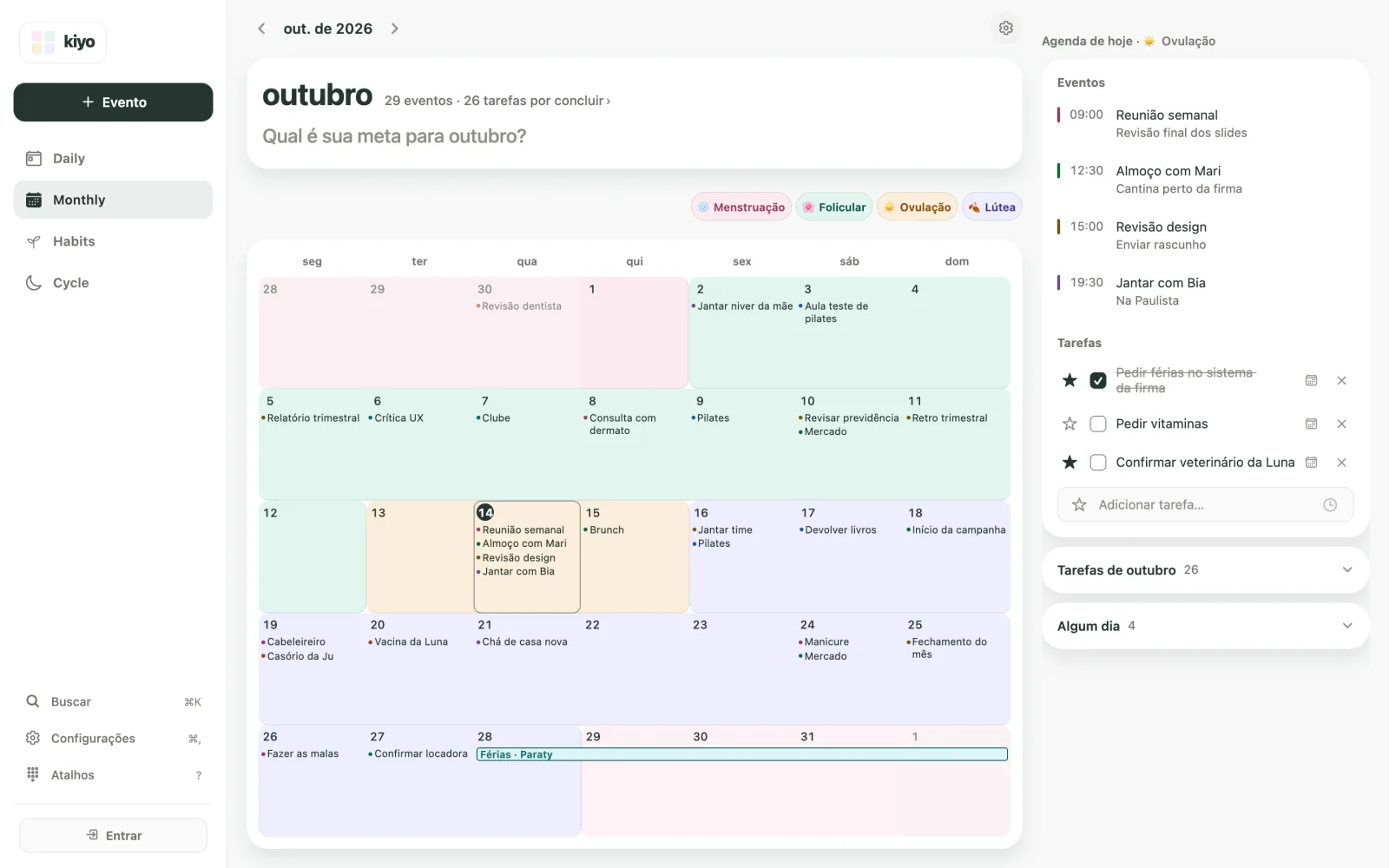The image size is (1389, 868).
Task: Open Cabeleireiro event
Action: (293, 642)
